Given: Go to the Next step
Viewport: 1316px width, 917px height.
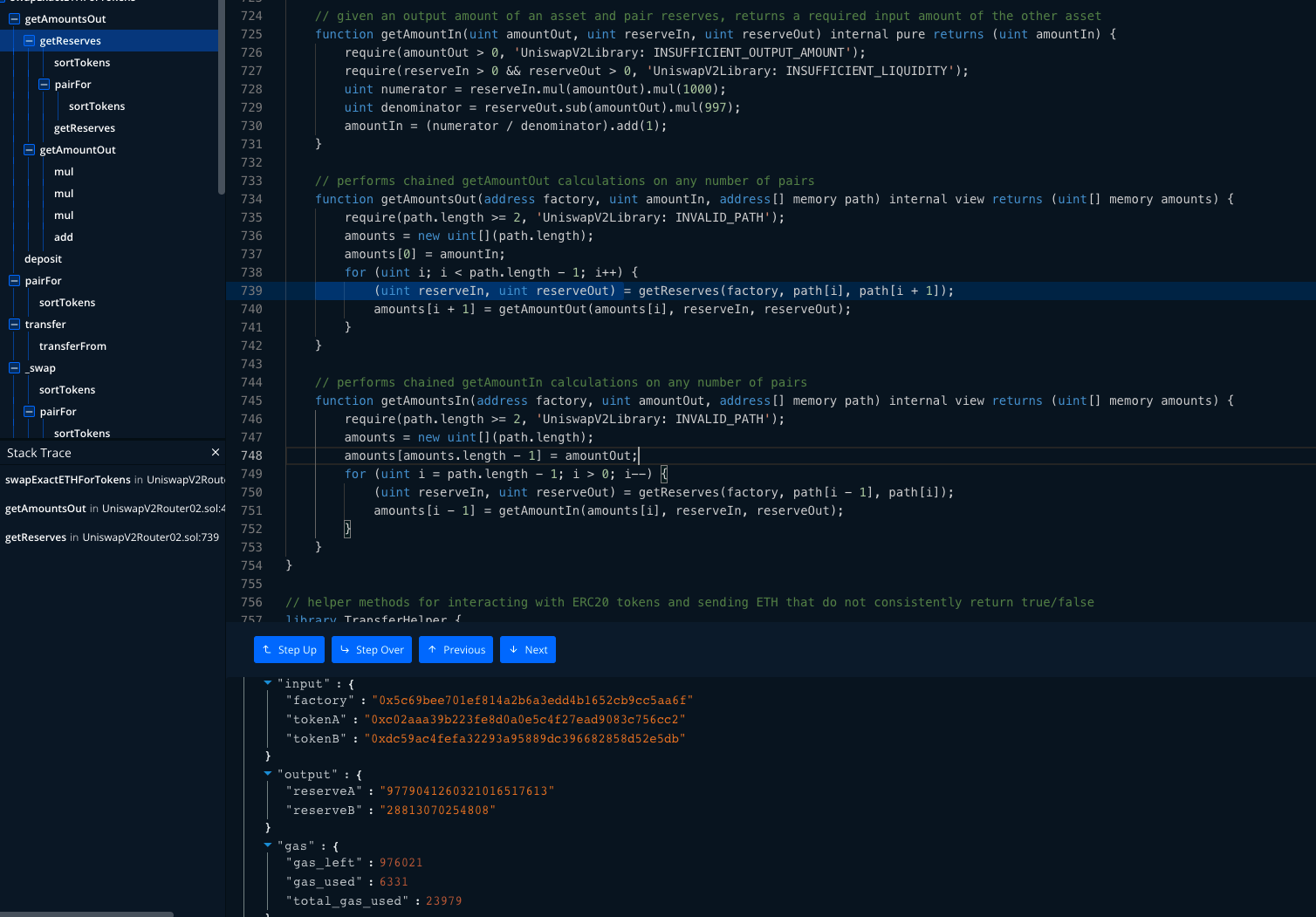Looking at the screenshot, I should tap(528, 650).
